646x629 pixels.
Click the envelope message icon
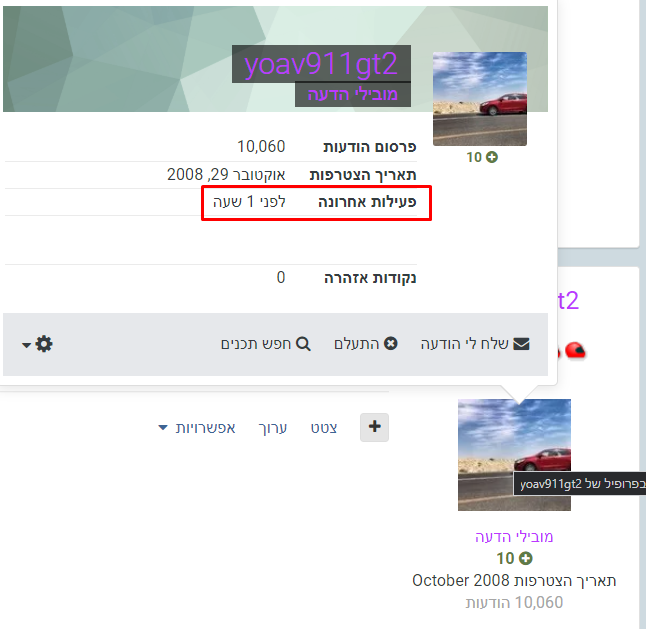click(521, 344)
